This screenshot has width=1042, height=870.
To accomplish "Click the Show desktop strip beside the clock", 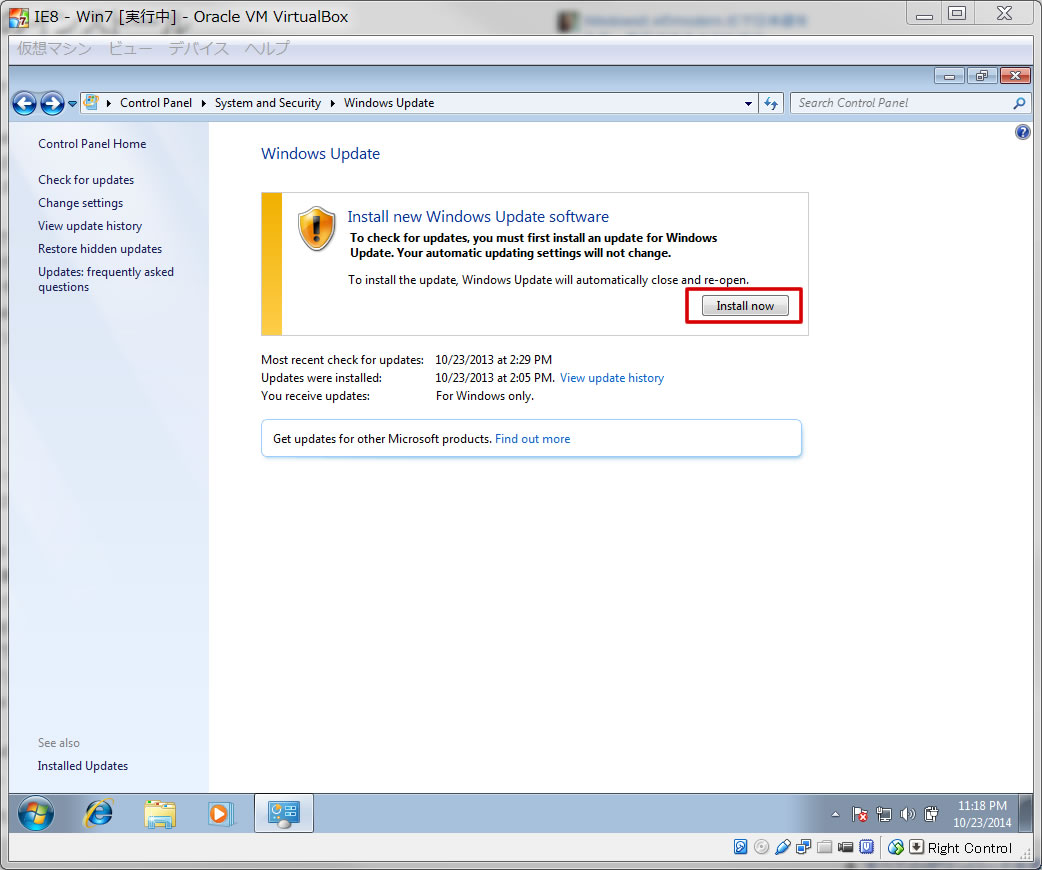I will click(1026, 813).
